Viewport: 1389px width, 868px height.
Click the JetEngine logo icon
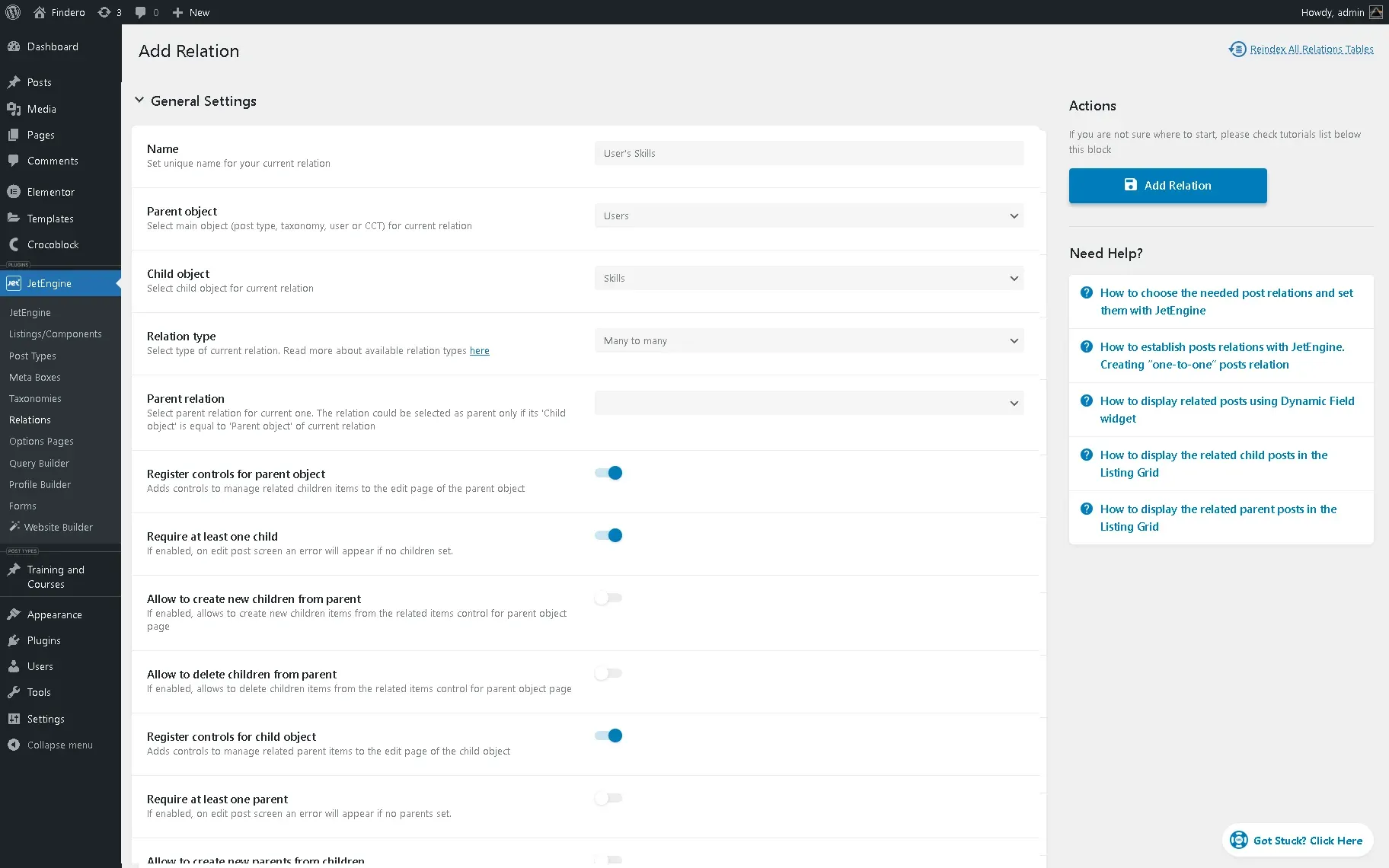coord(14,283)
